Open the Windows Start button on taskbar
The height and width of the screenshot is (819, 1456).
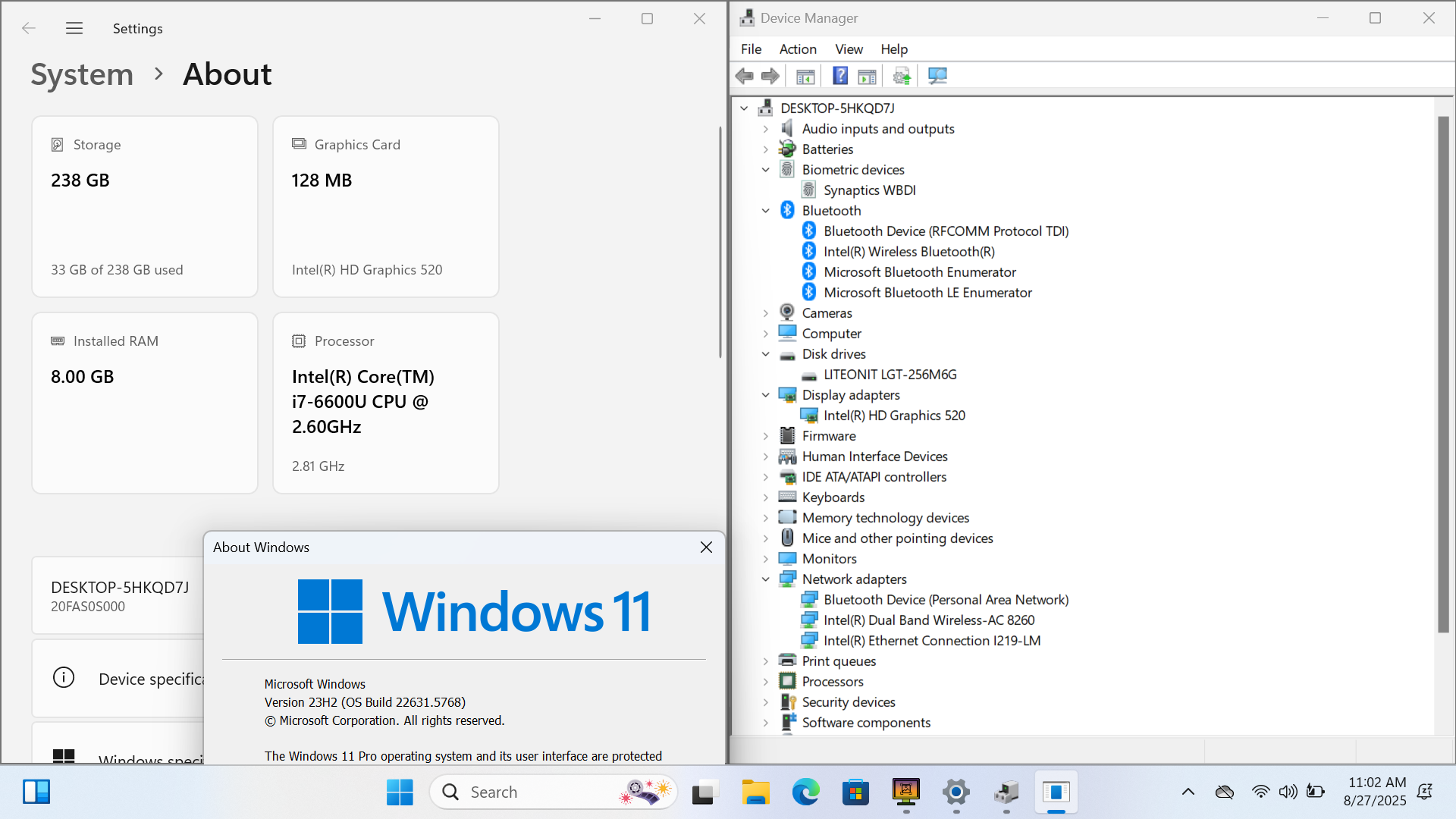tap(400, 792)
